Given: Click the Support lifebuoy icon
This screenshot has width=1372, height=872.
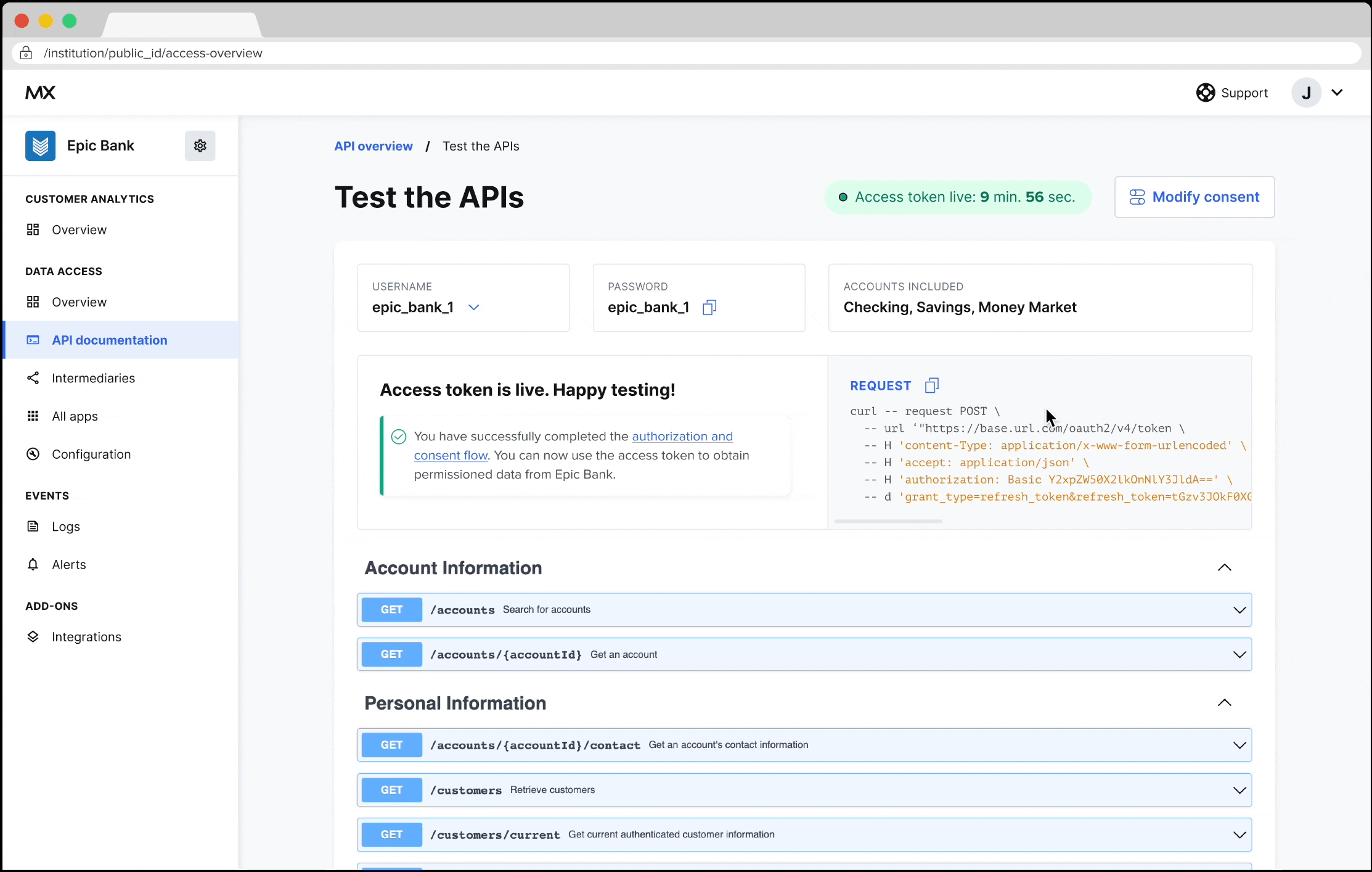Looking at the screenshot, I should (x=1205, y=93).
